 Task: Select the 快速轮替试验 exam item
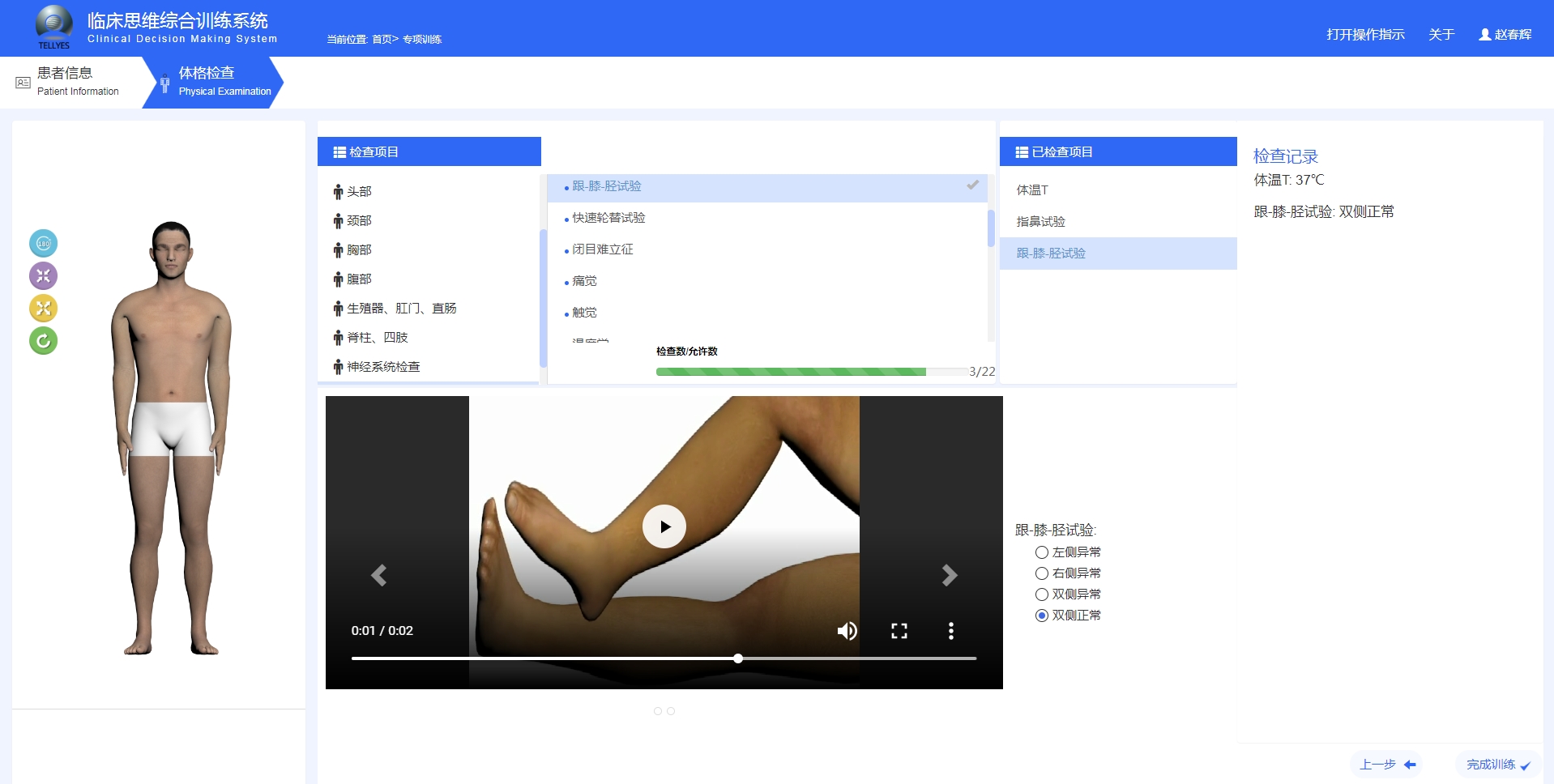tap(608, 218)
